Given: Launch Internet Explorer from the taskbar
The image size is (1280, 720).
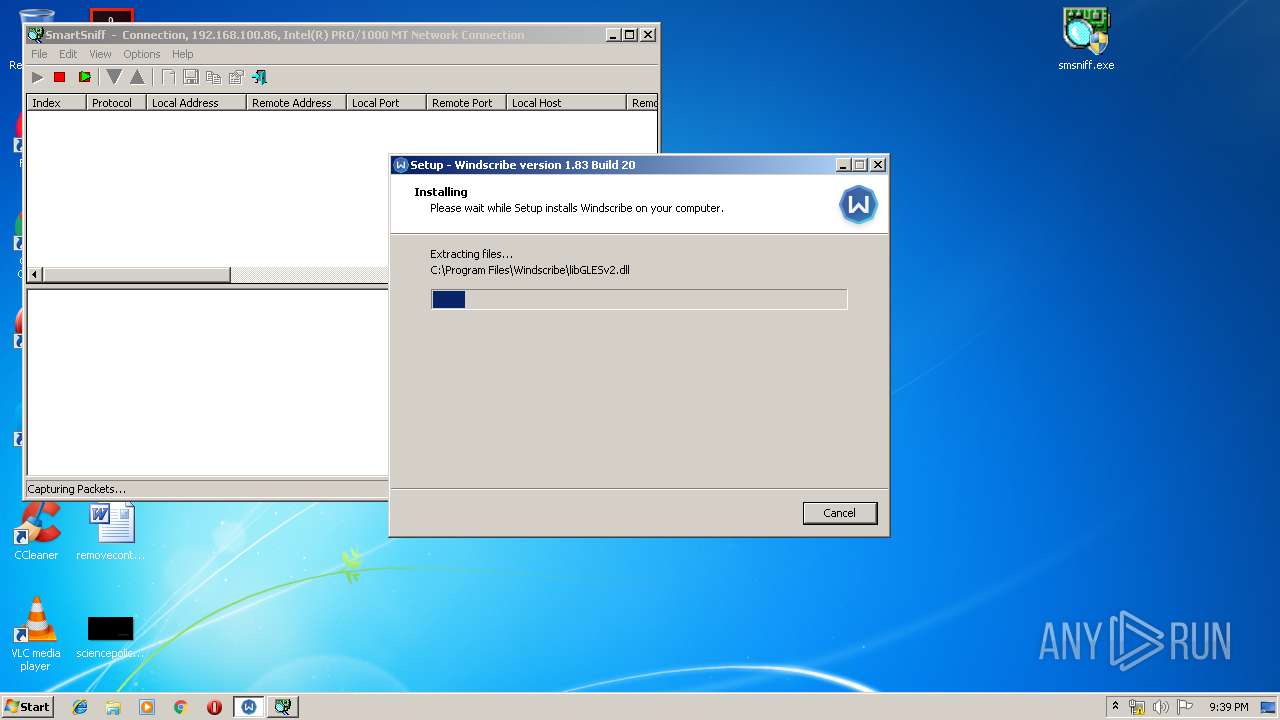Looking at the screenshot, I should [80, 707].
